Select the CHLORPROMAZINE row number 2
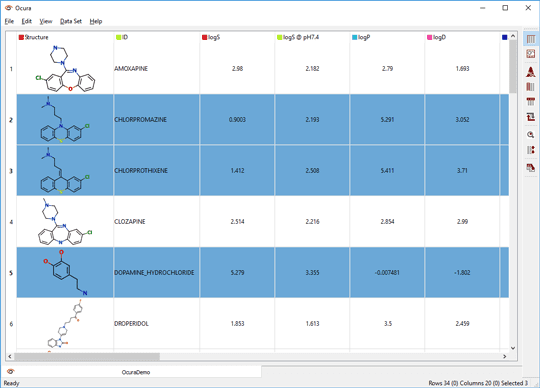 tap(11, 120)
